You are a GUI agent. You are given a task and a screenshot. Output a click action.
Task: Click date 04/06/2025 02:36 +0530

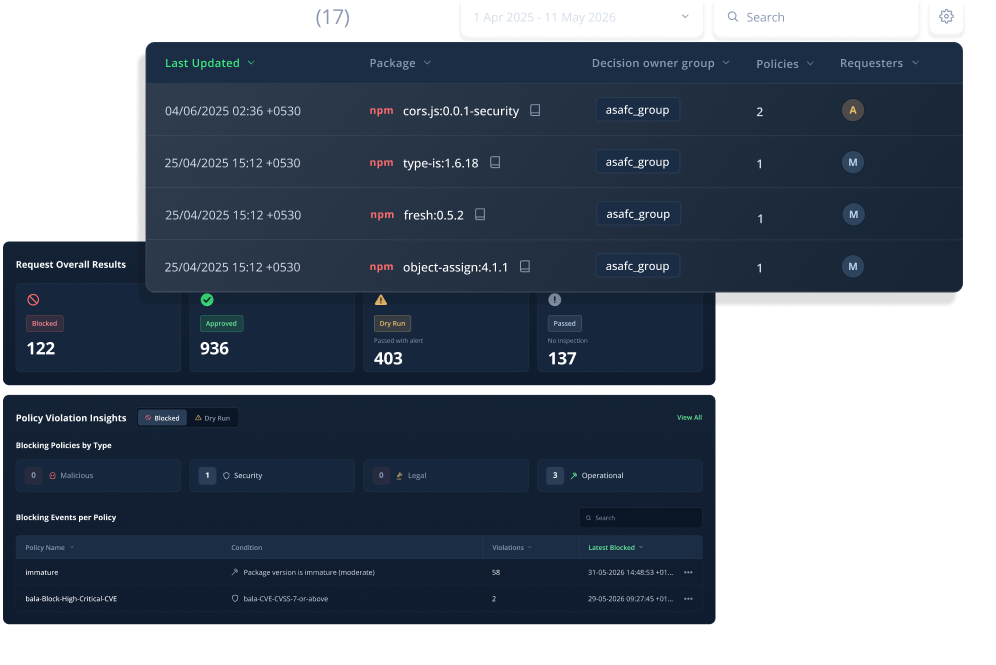click(232, 111)
